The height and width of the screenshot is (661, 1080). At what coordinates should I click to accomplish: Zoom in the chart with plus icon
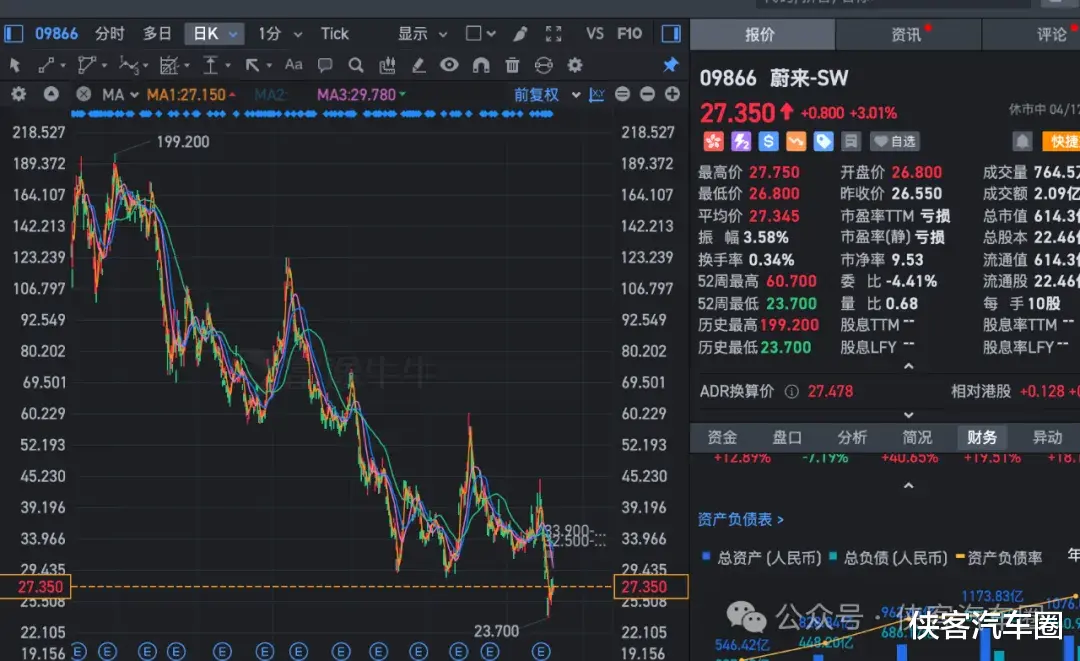pyautogui.click(x=672, y=94)
